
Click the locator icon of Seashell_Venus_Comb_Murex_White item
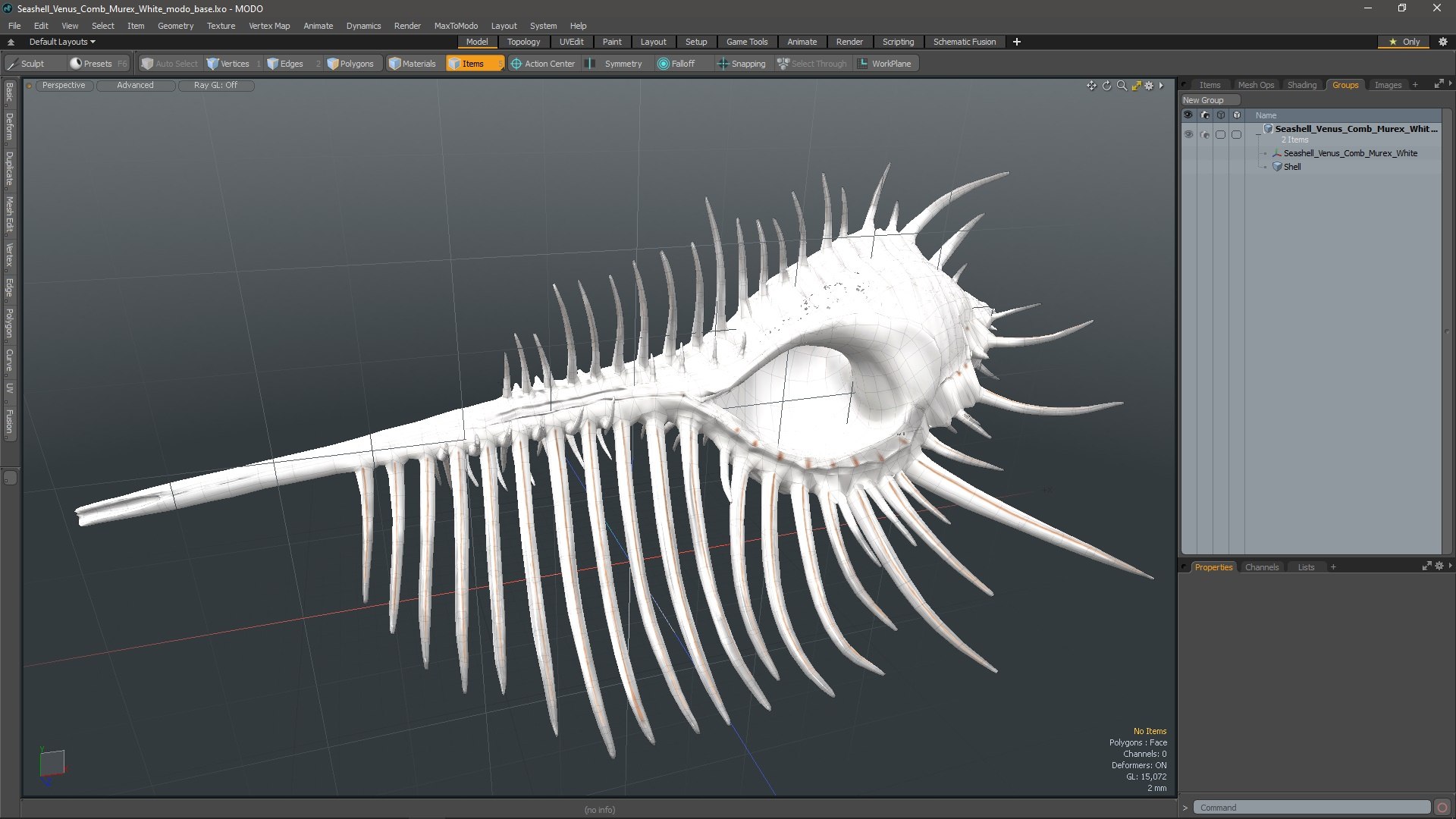point(1277,153)
